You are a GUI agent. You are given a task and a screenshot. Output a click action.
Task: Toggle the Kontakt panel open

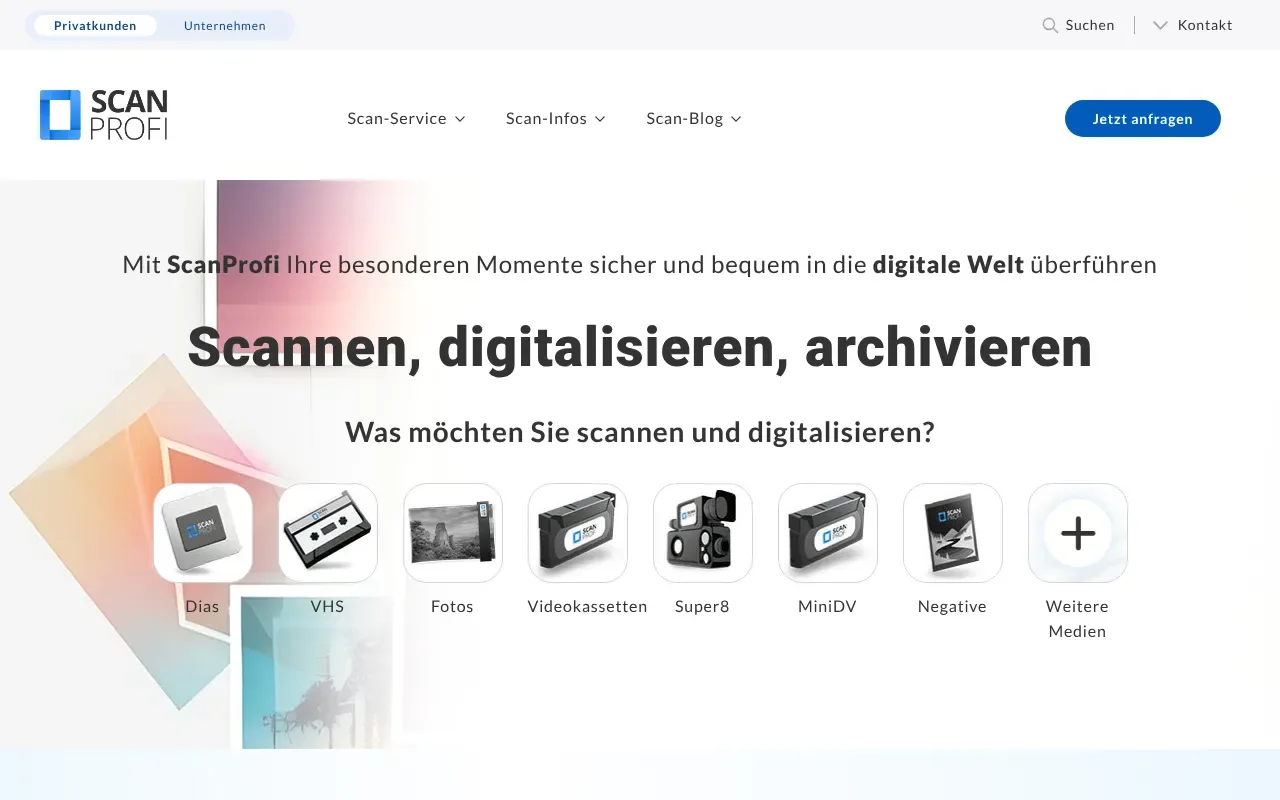1160,25
